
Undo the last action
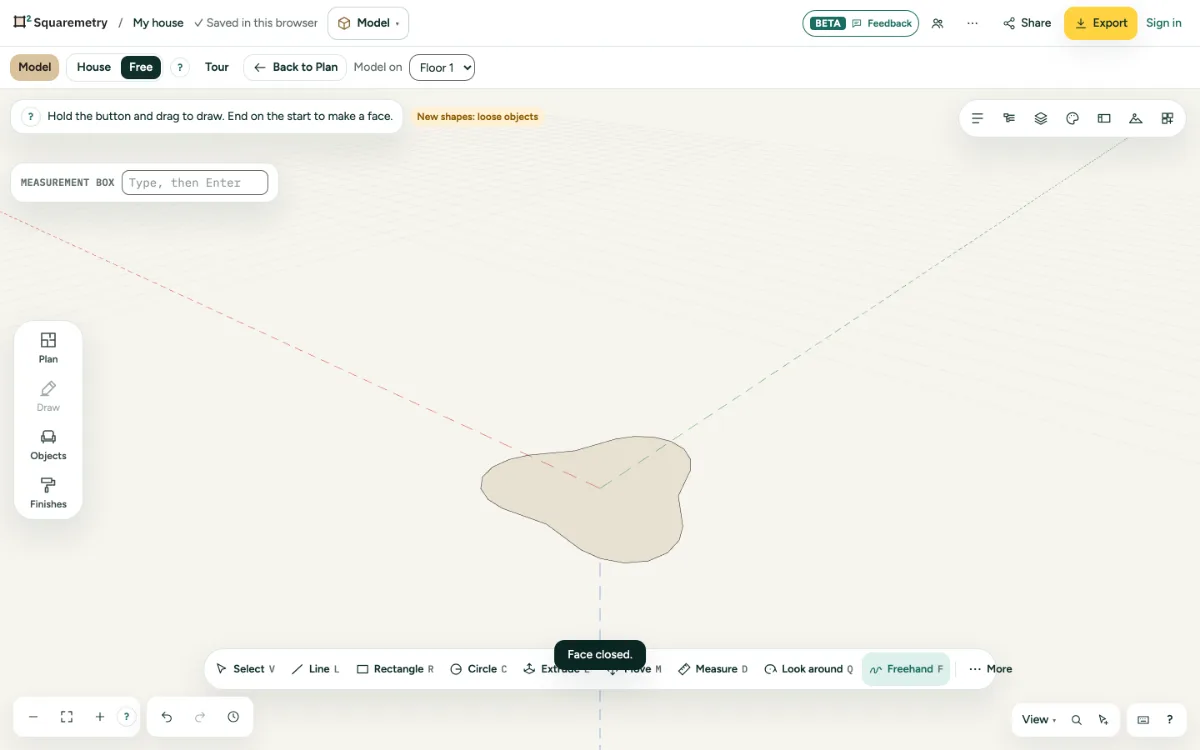pyautogui.click(x=167, y=717)
